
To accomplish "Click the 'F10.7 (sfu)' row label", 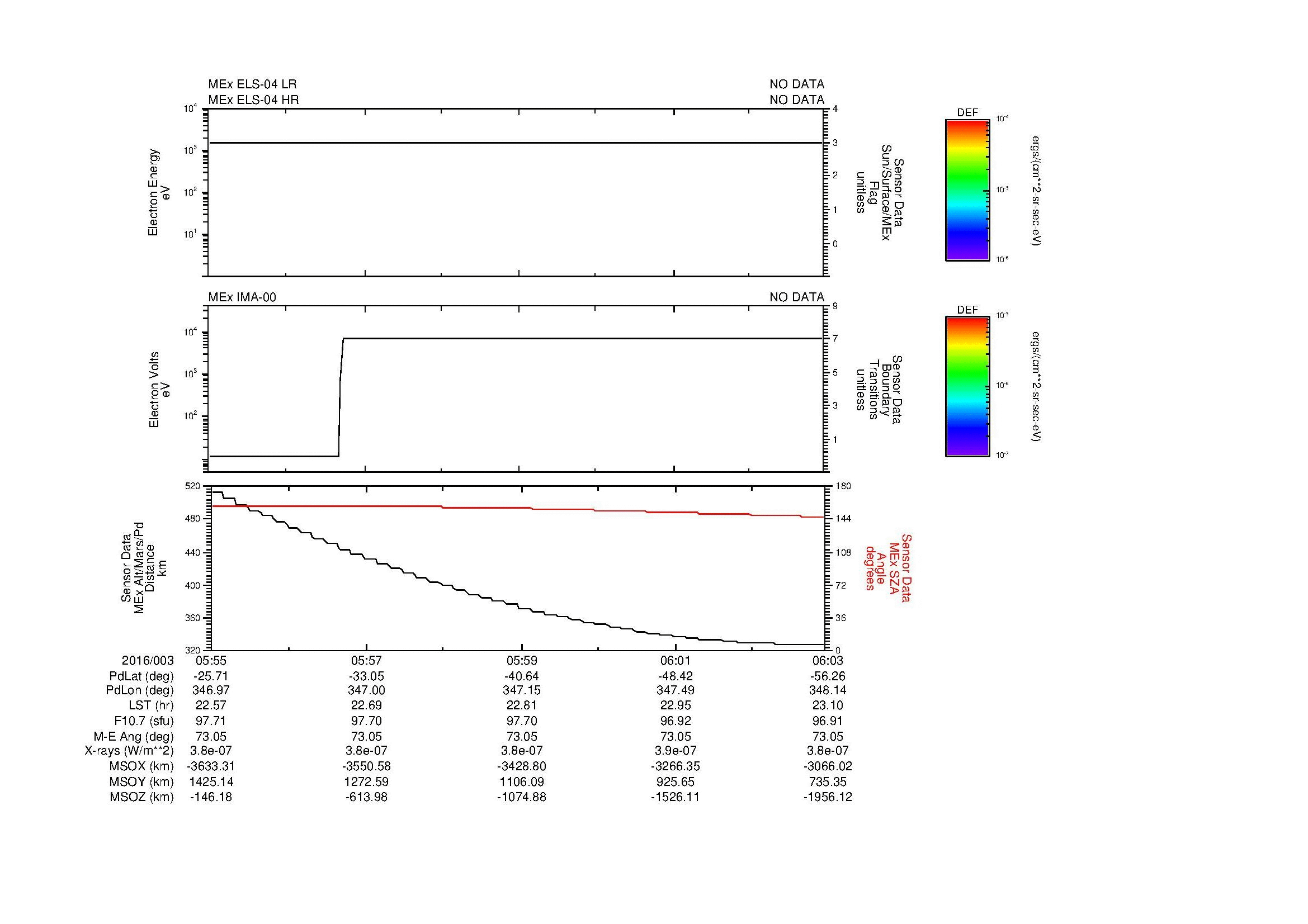I will tap(144, 721).
